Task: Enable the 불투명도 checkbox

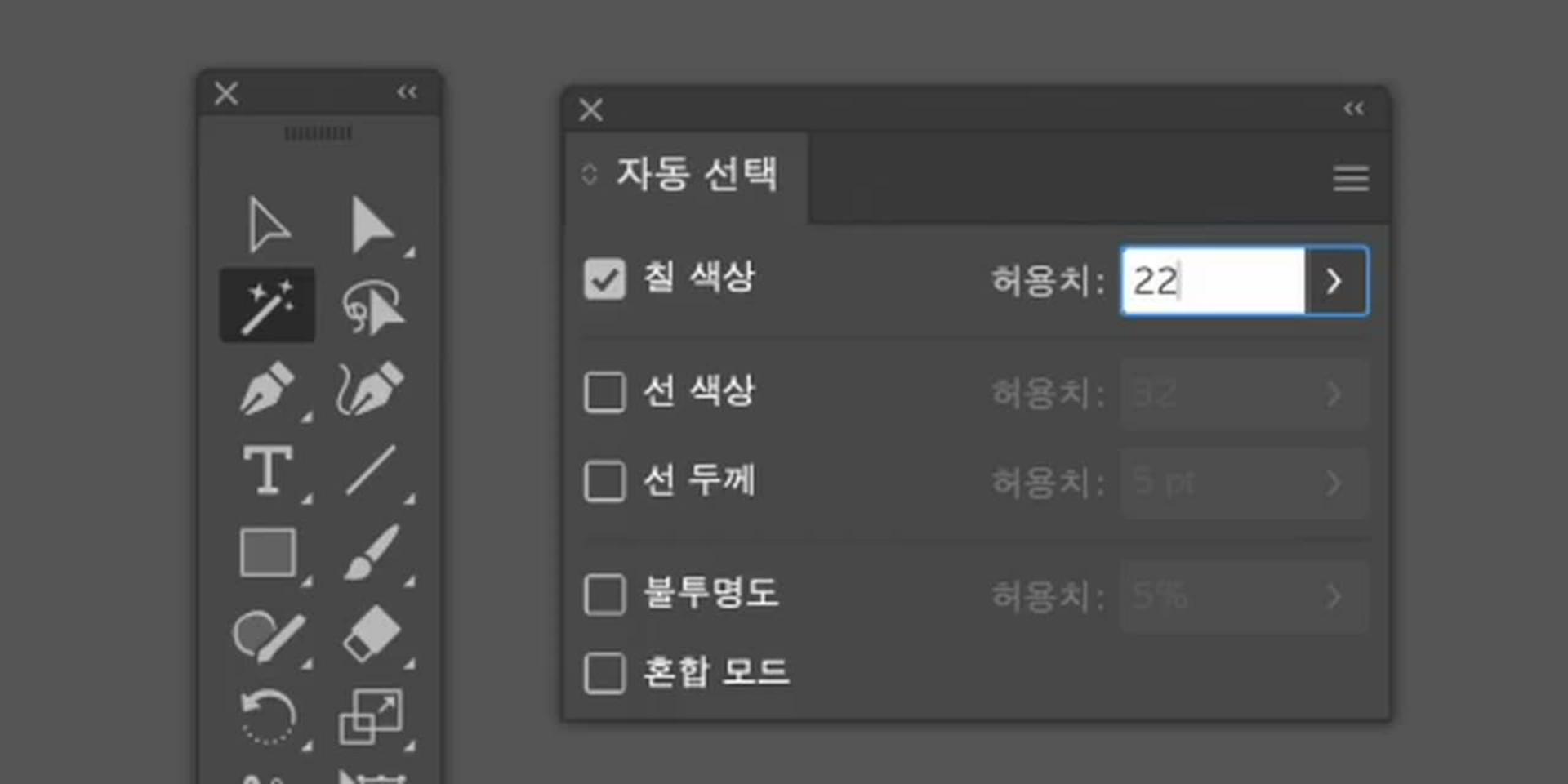Action: (604, 594)
